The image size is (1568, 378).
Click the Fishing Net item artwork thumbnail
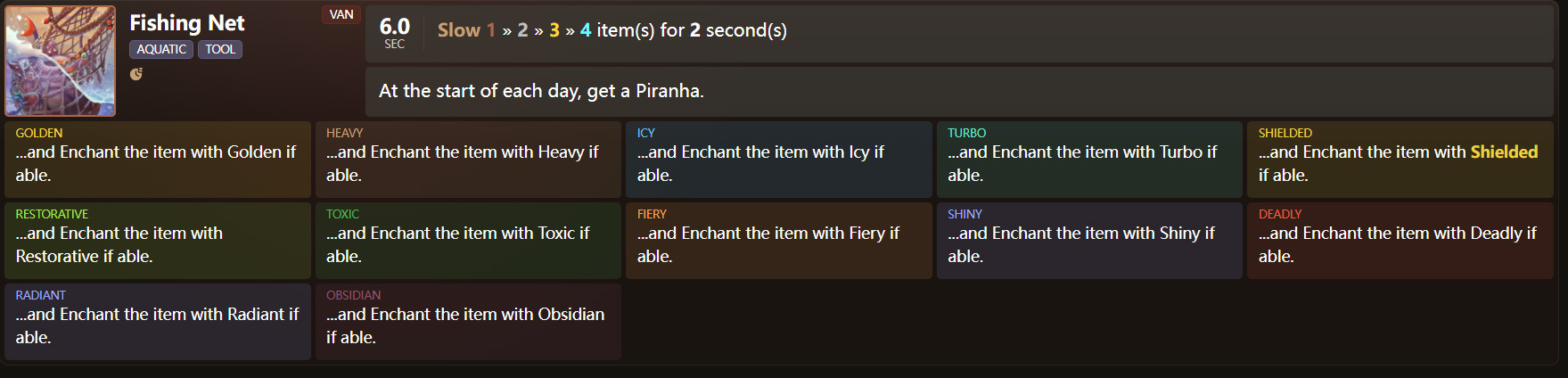(61, 61)
